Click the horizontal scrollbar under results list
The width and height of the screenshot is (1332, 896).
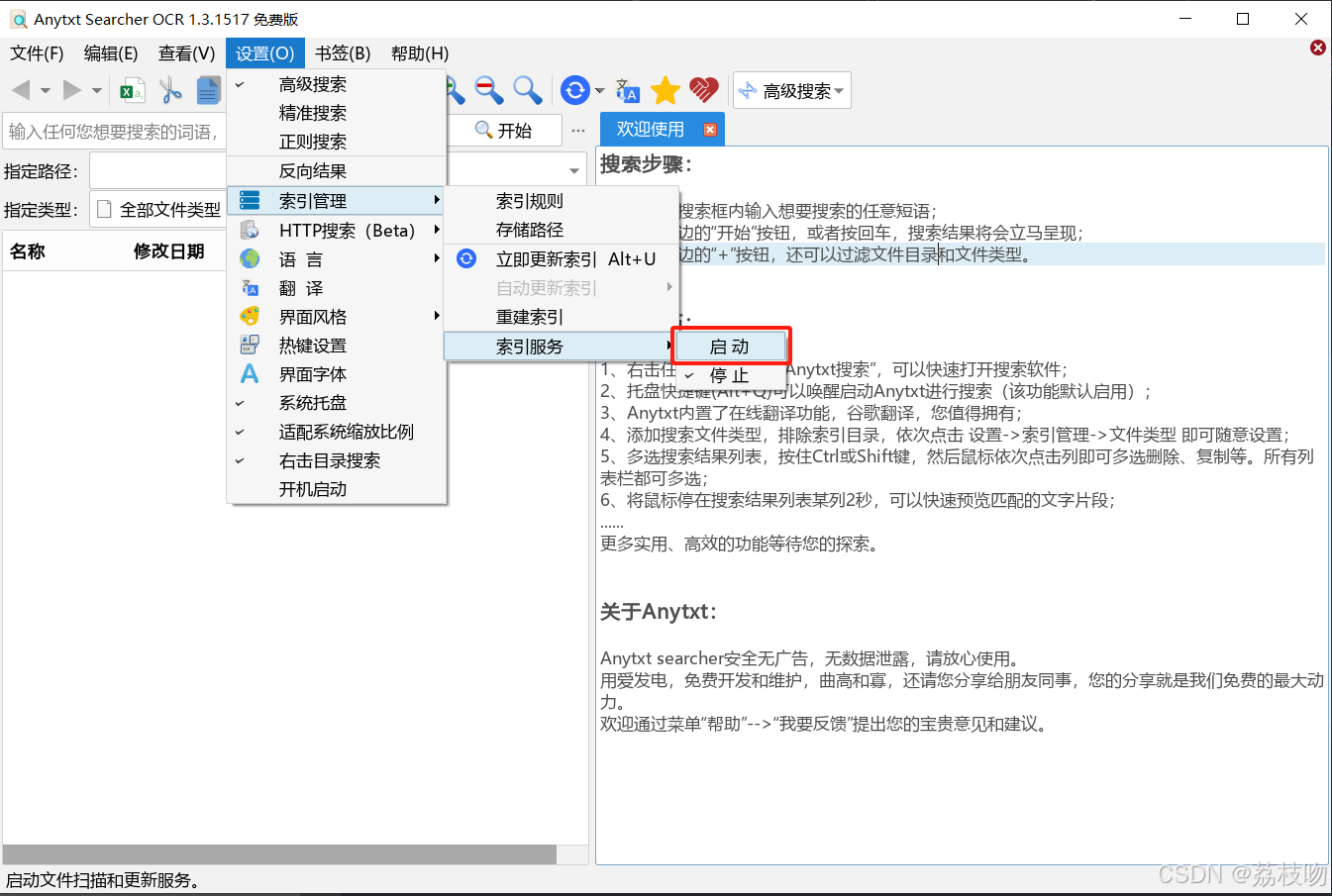click(x=279, y=854)
